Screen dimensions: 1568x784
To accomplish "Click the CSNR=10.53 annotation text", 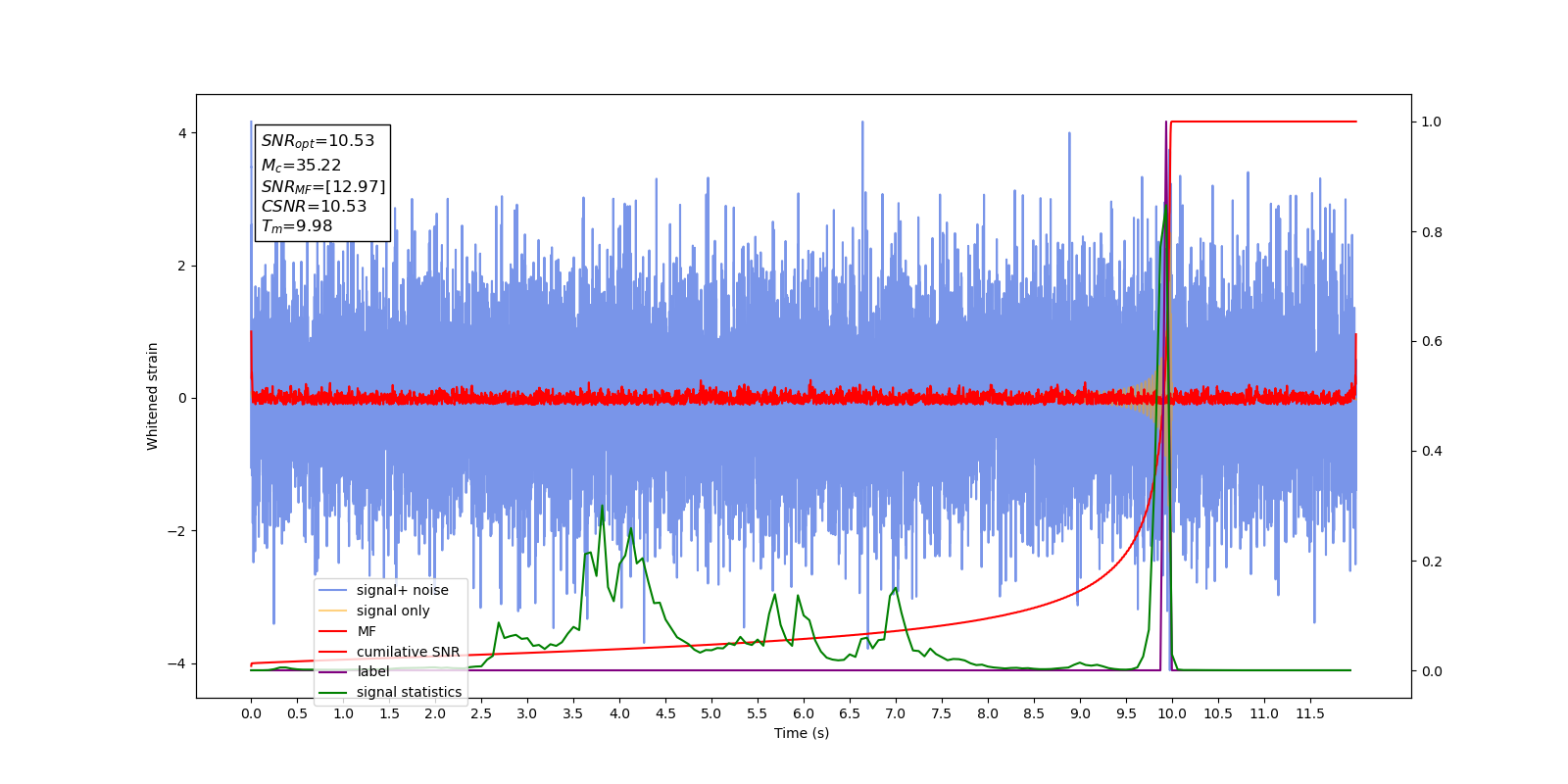I will (x=314, y=207).
